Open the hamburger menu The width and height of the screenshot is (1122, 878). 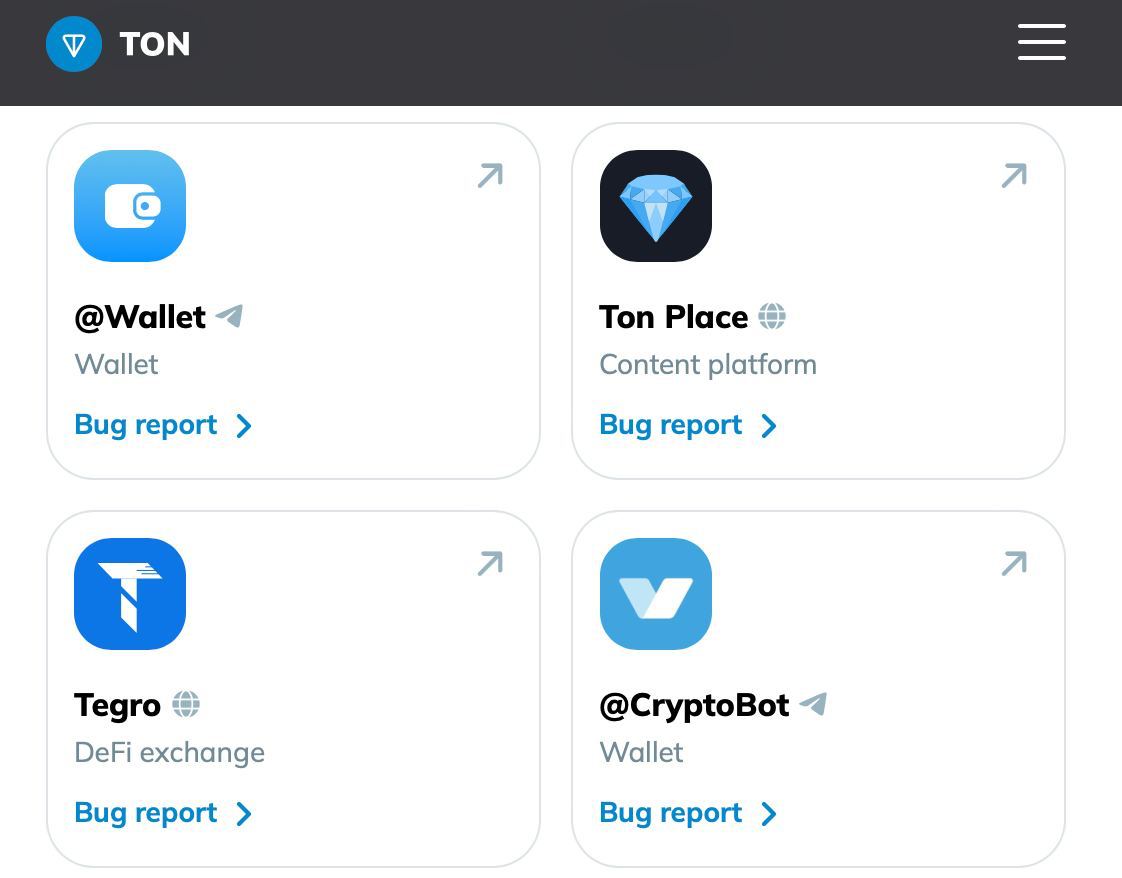click(1042, 42)
